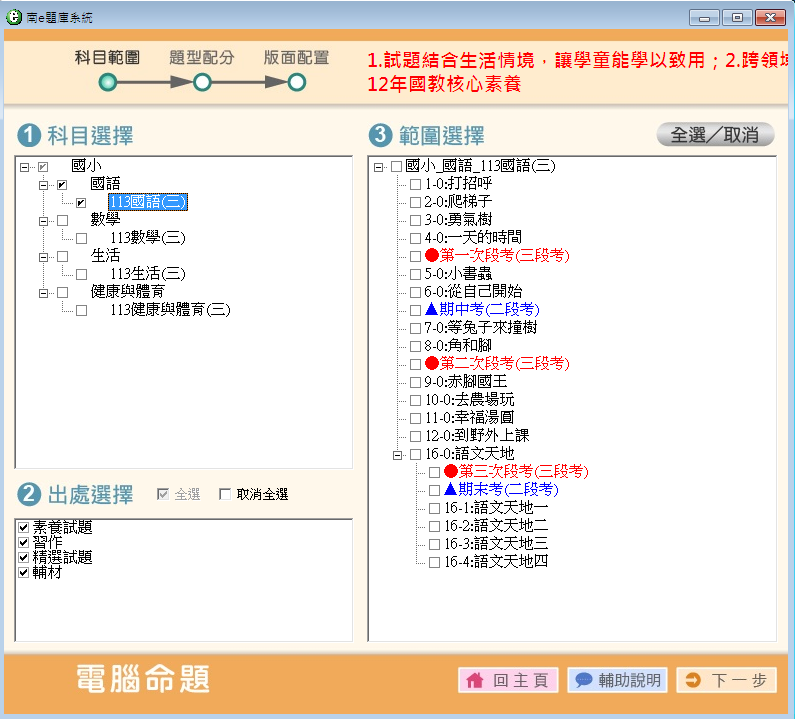795x719 pixels.
Task: Click the home icon on 回主頁 button
Action: click(x=475, y=680)
